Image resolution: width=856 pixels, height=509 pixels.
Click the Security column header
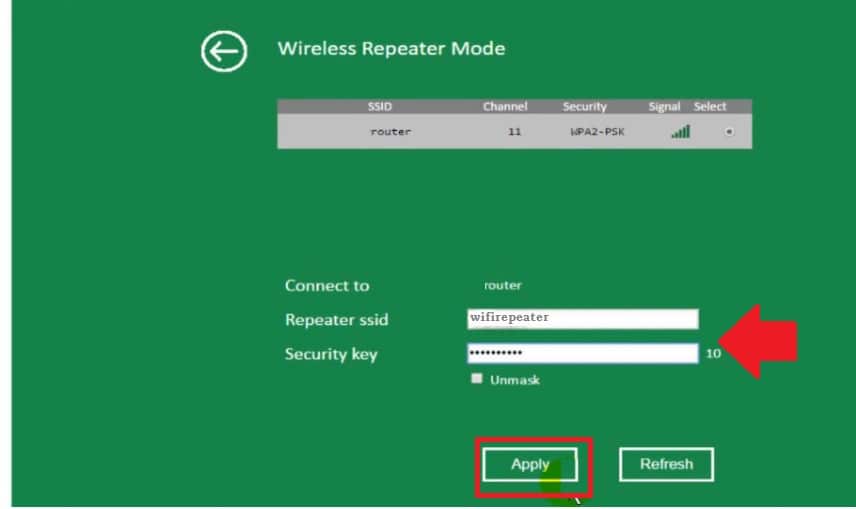pyautogui.click(x=585, y=107)
